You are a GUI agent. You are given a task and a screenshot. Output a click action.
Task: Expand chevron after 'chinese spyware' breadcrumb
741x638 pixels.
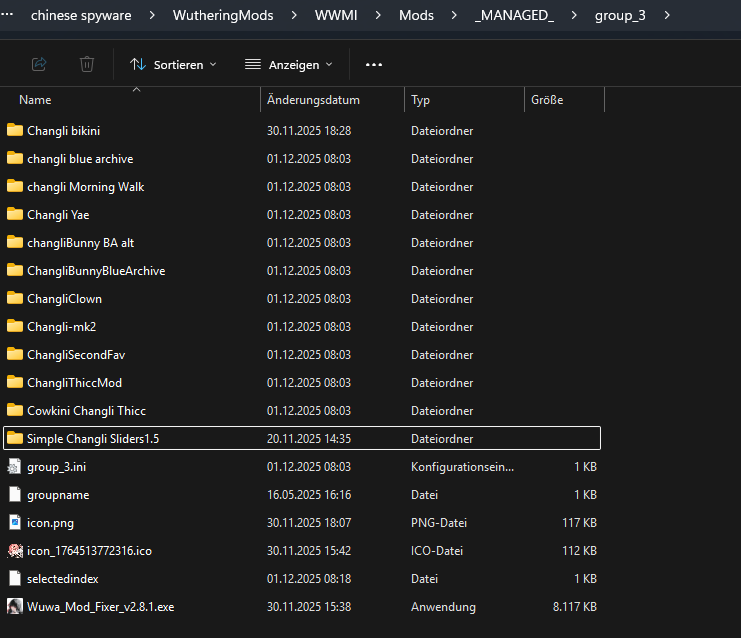152,15
